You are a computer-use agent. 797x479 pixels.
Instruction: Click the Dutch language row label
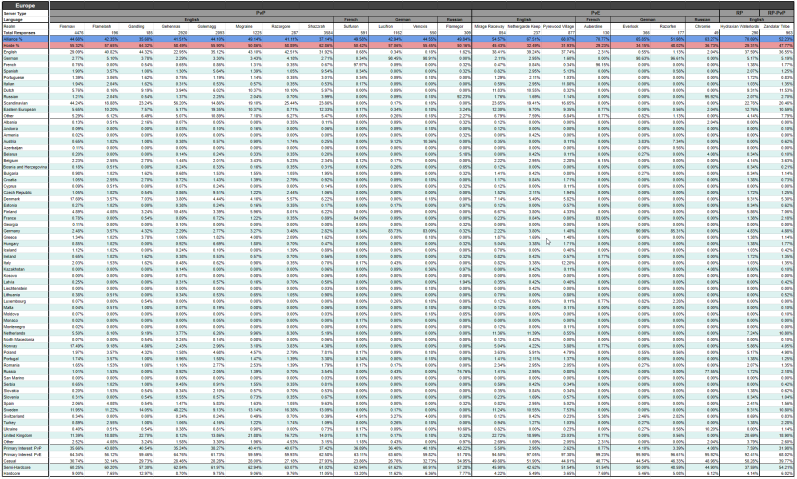pyautogui.click(x=9, y=90)
